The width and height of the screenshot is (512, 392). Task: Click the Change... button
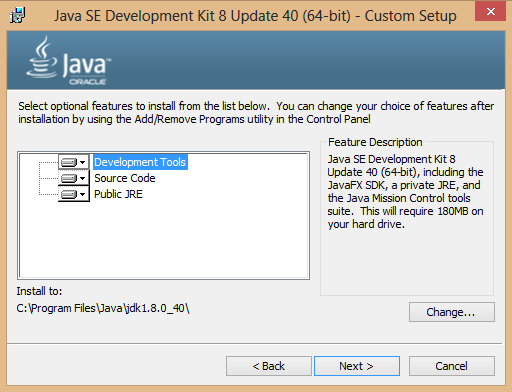point(452,312)
